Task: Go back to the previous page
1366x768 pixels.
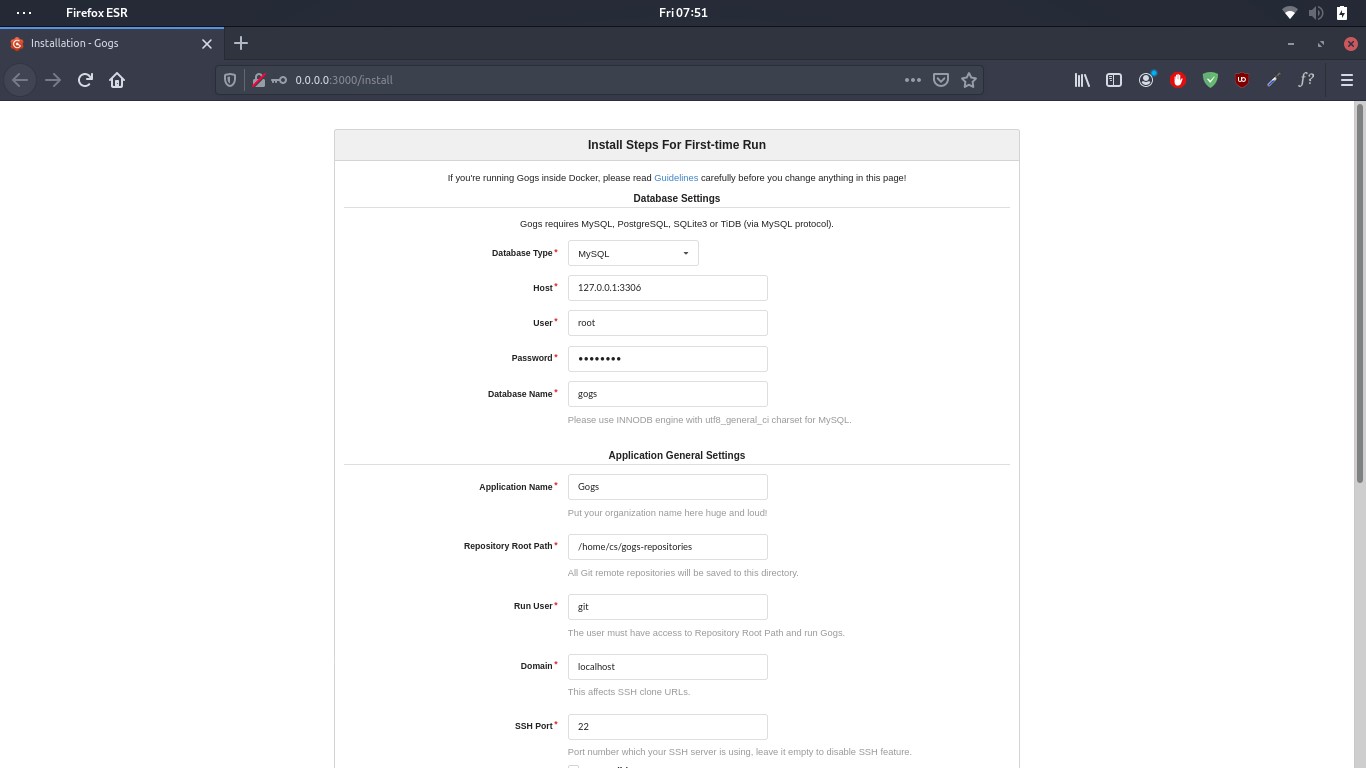Action: pos(20,80)
